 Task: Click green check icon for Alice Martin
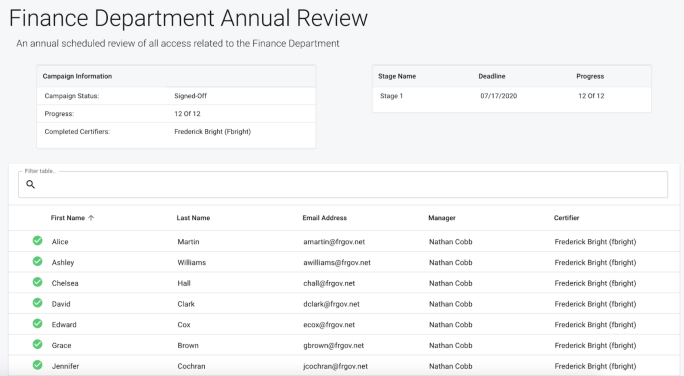(x=38, y=241)
